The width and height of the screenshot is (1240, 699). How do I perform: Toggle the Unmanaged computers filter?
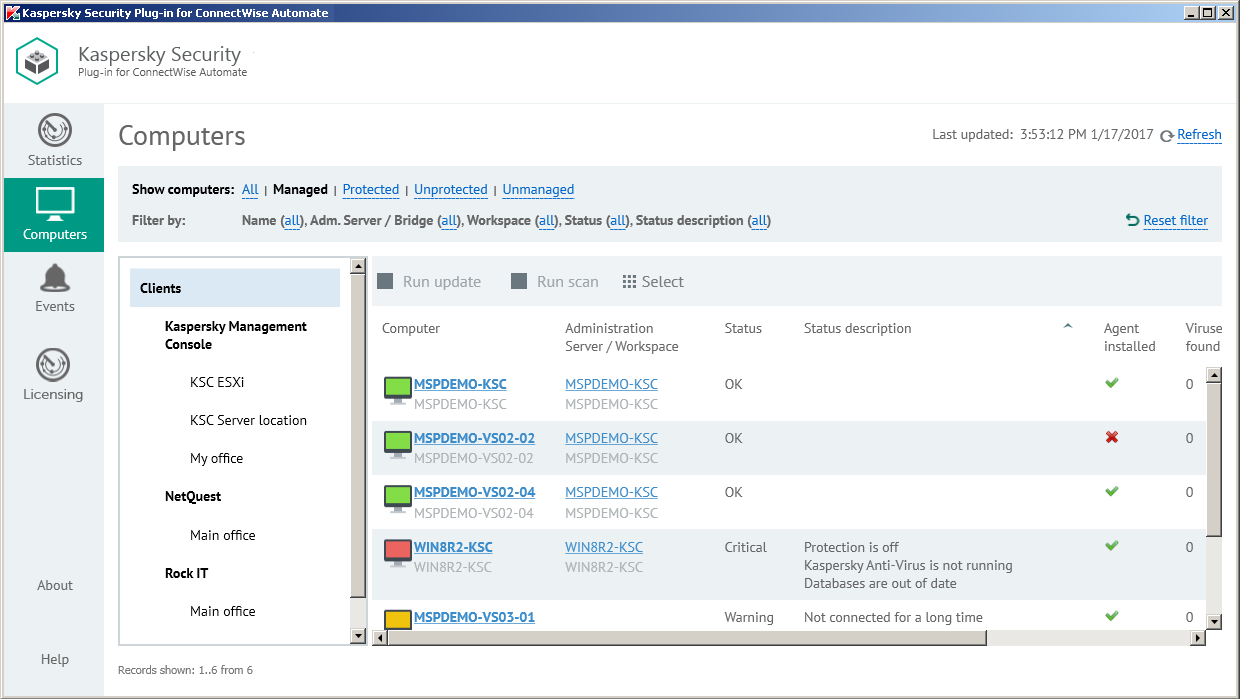538,189
